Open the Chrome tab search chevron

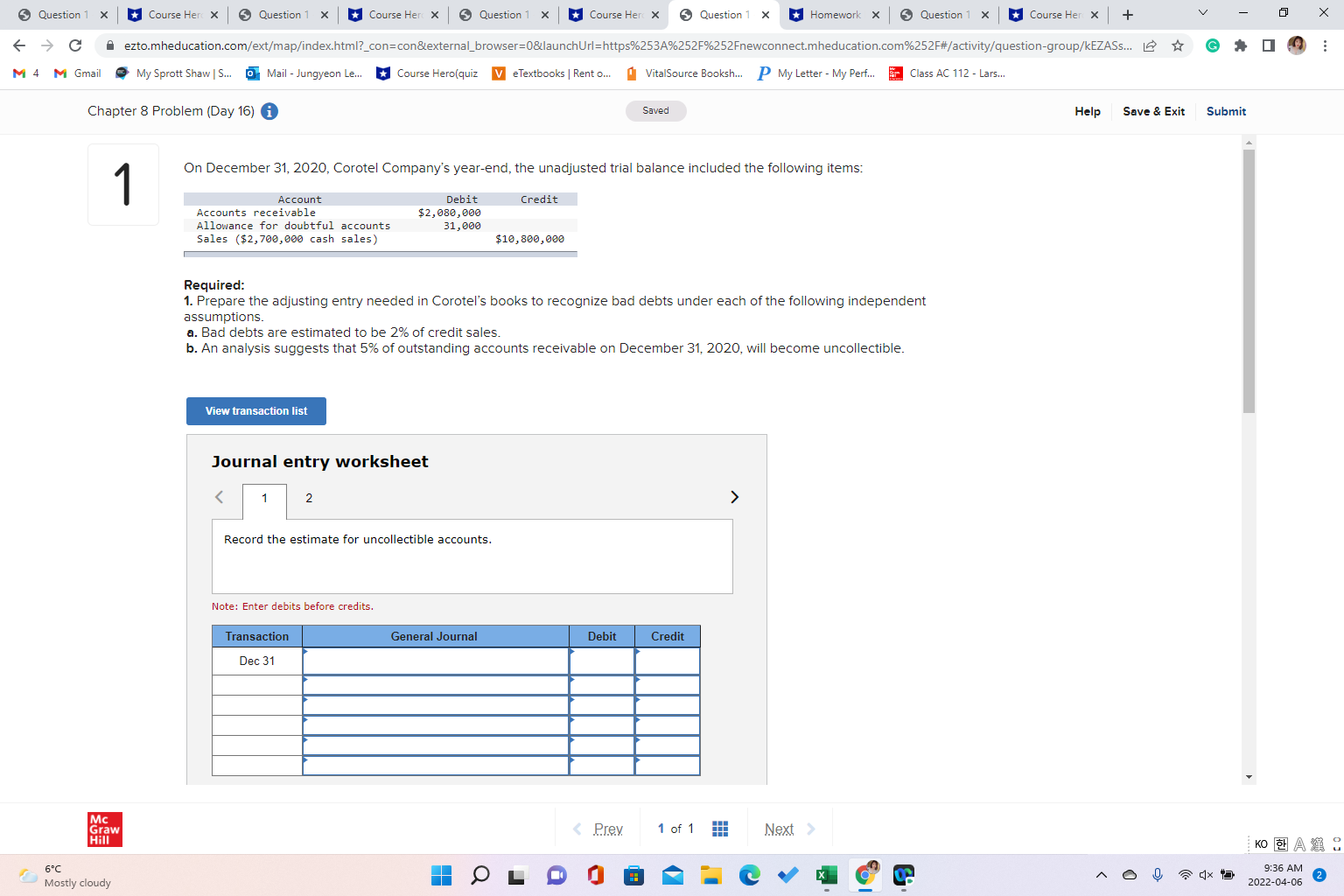(1203, 14)
